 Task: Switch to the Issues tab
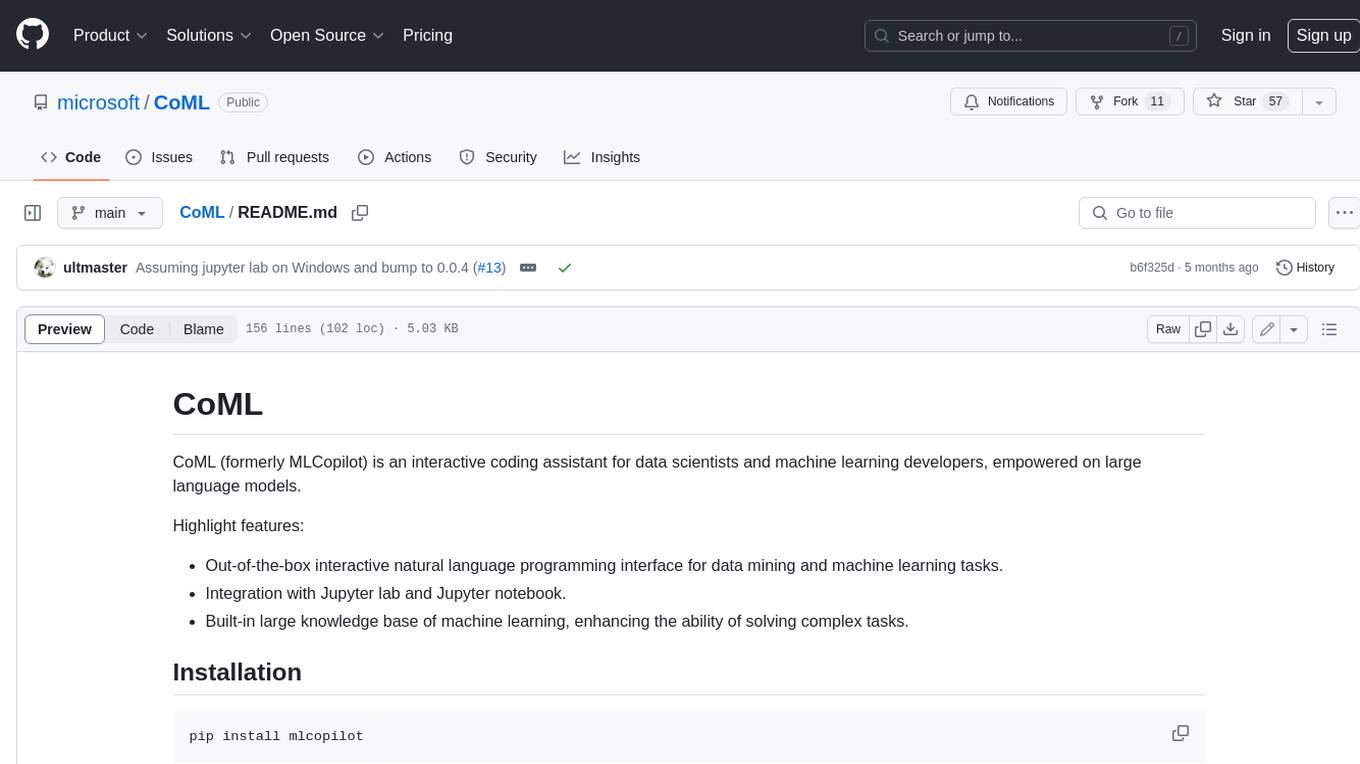[x=159, y=157]
